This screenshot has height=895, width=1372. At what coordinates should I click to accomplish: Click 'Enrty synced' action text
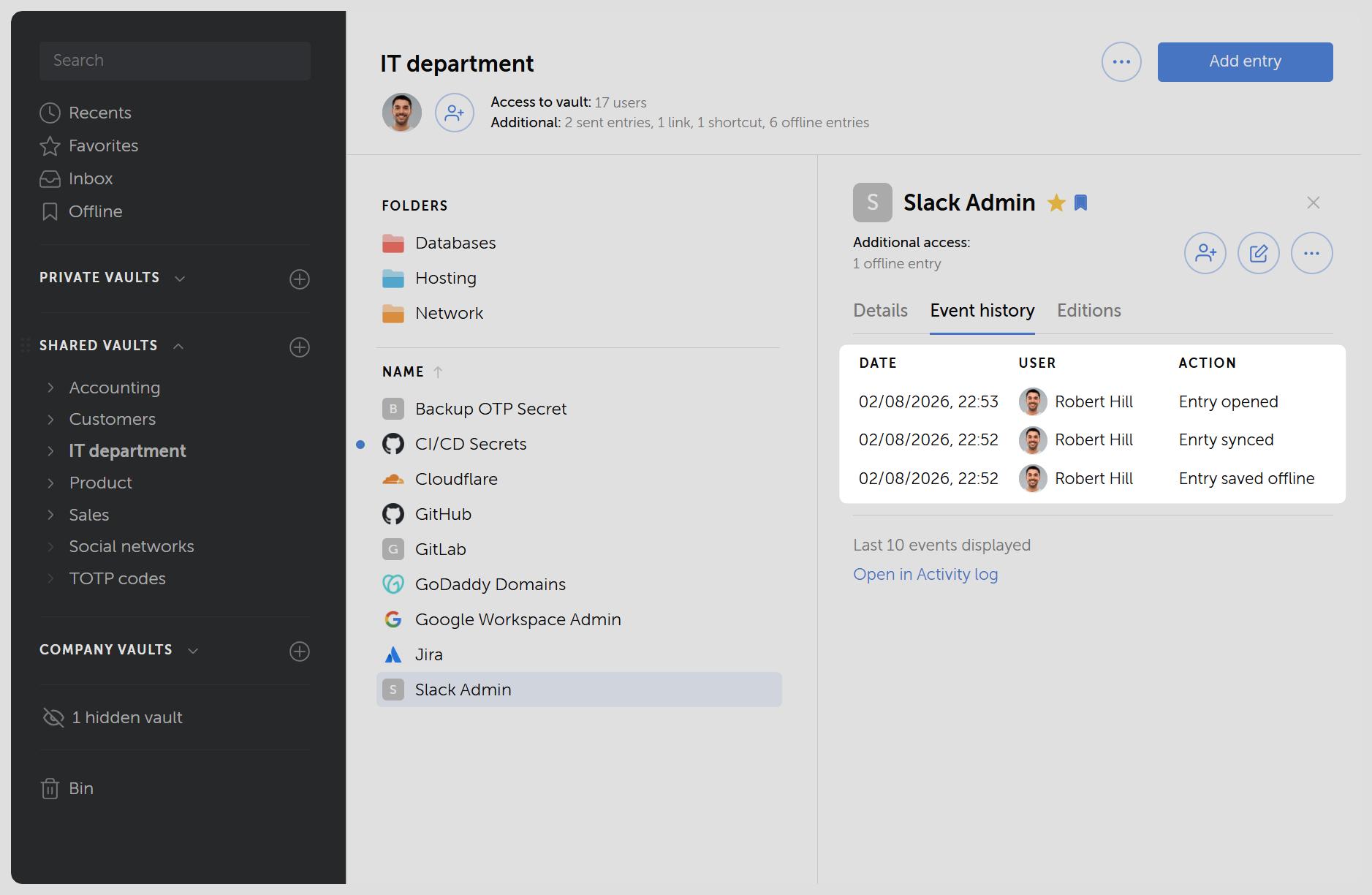point(1227,439)
